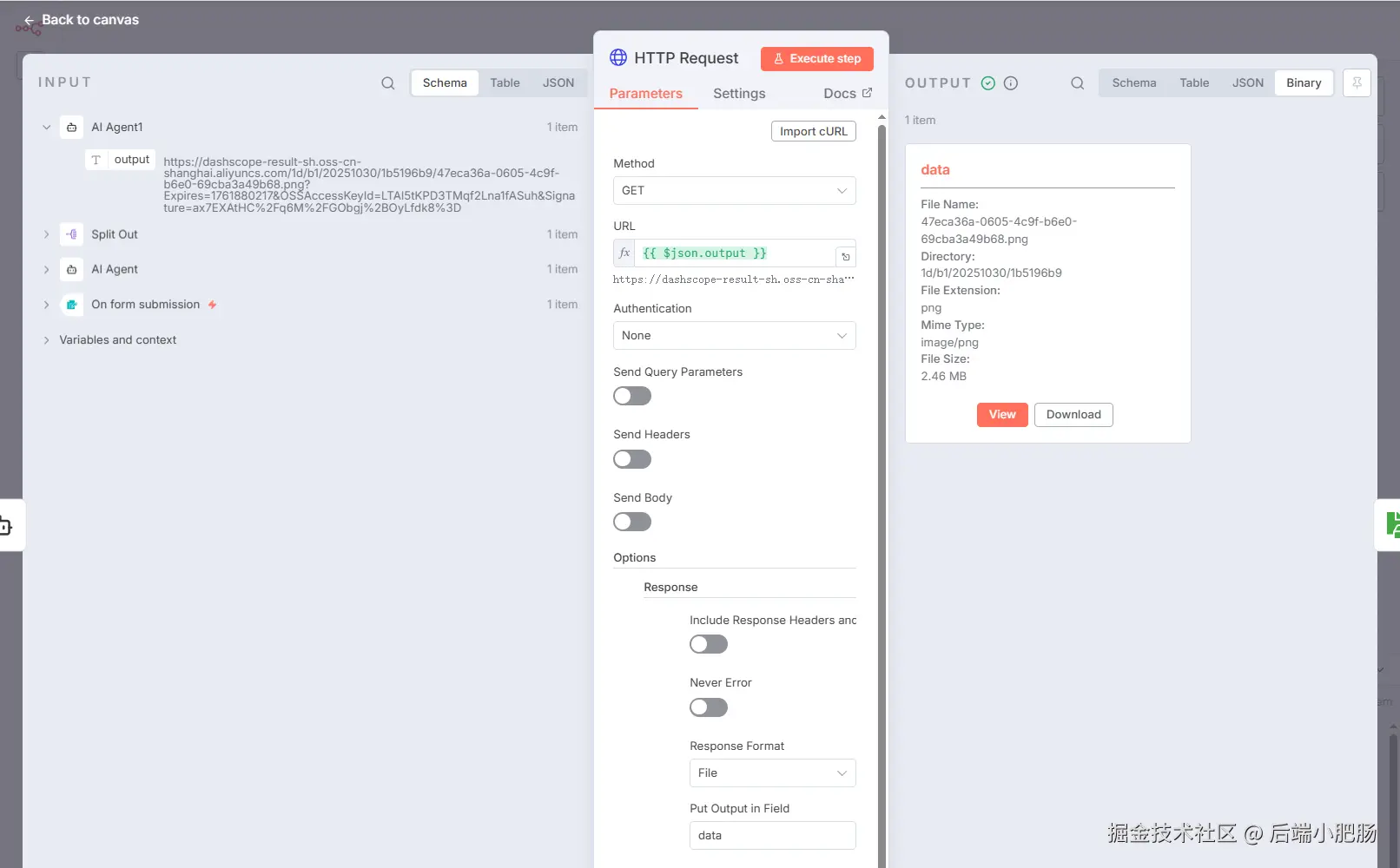Click the AI Agent1 node robot icon

pos(72,128)
